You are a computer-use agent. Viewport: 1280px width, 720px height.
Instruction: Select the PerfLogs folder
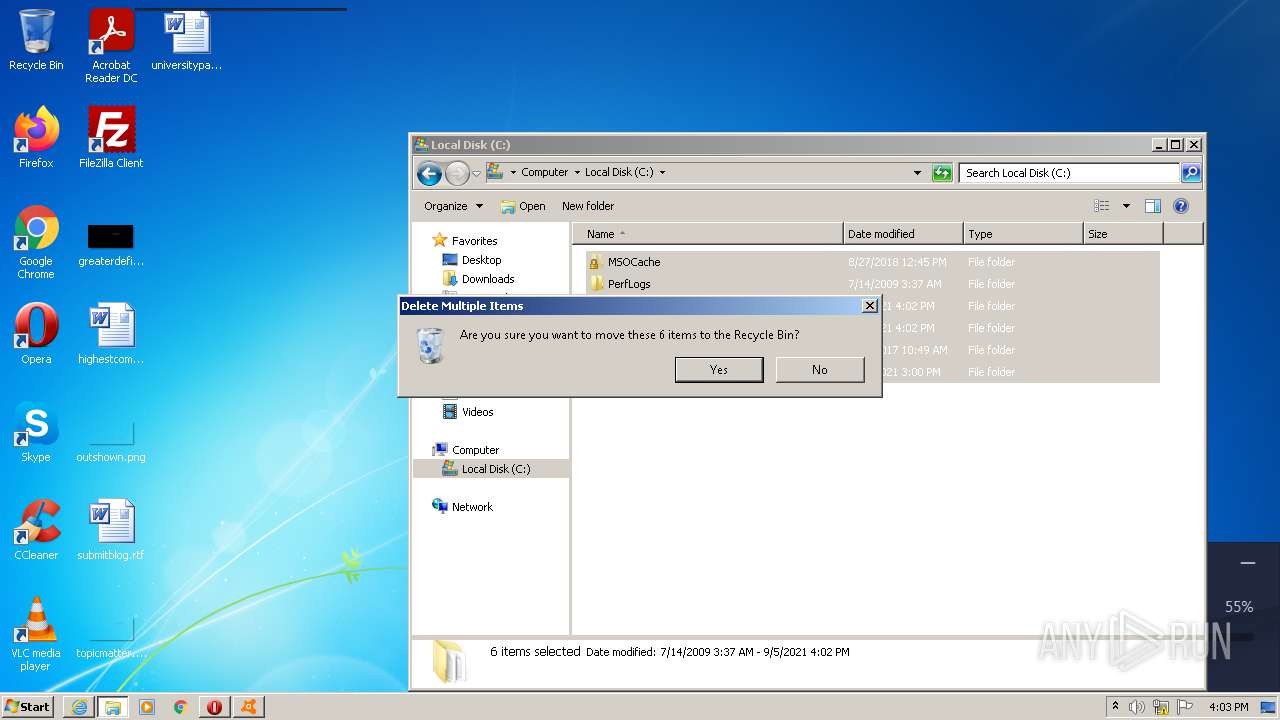pos(629,284)
